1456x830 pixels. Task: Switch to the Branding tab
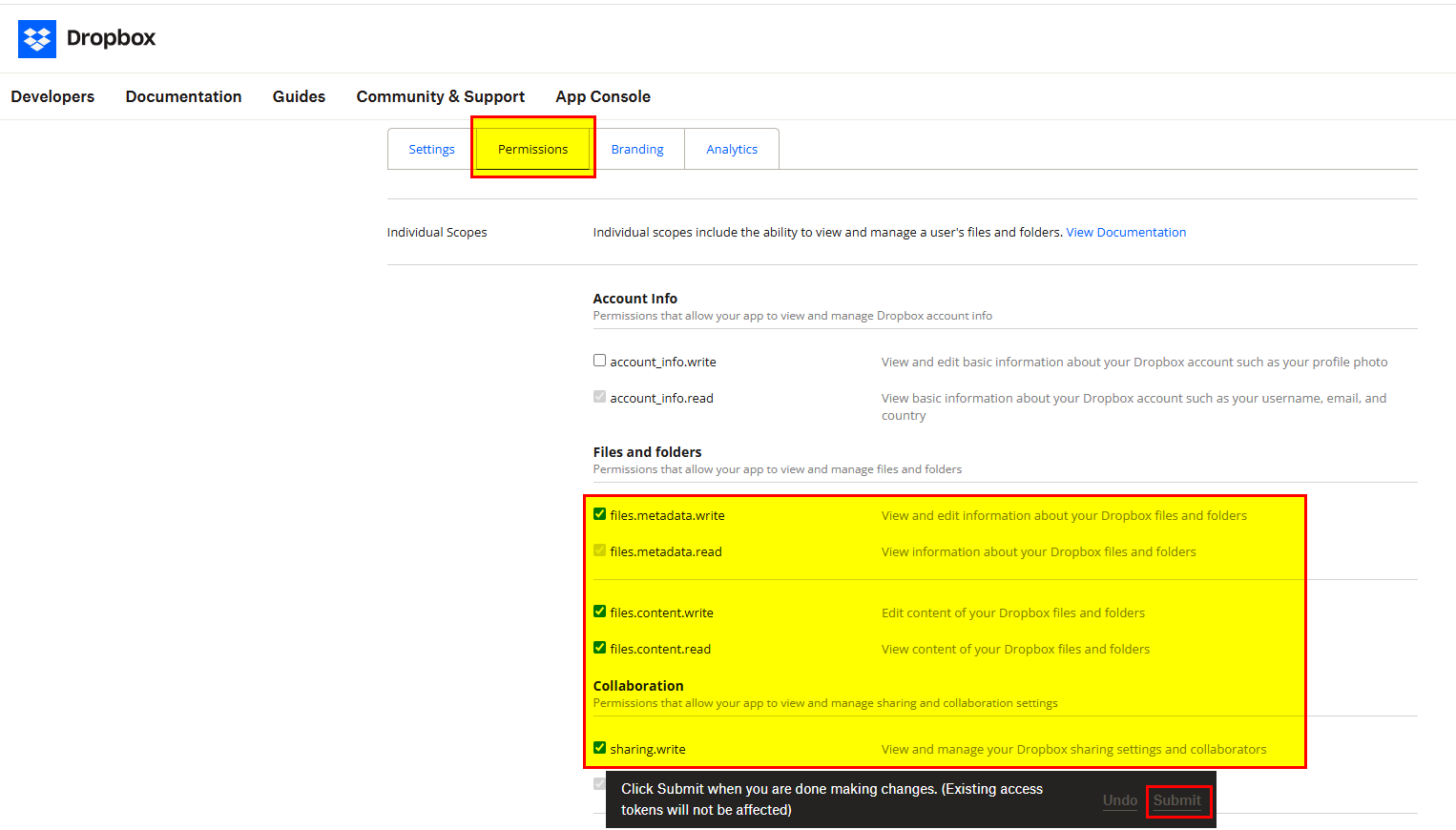(x=637, y=149)
